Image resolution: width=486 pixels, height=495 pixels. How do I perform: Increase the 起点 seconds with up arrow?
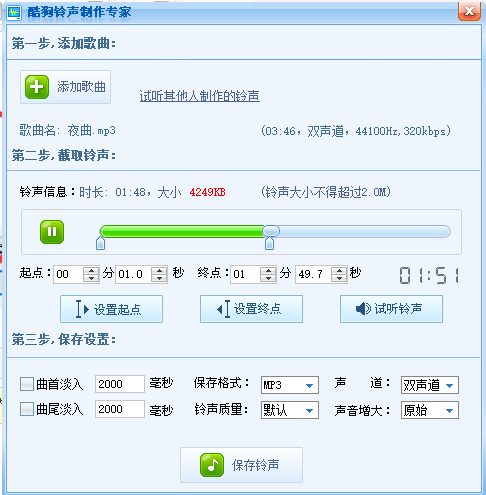pyautogui.click(x=159, y=270)
